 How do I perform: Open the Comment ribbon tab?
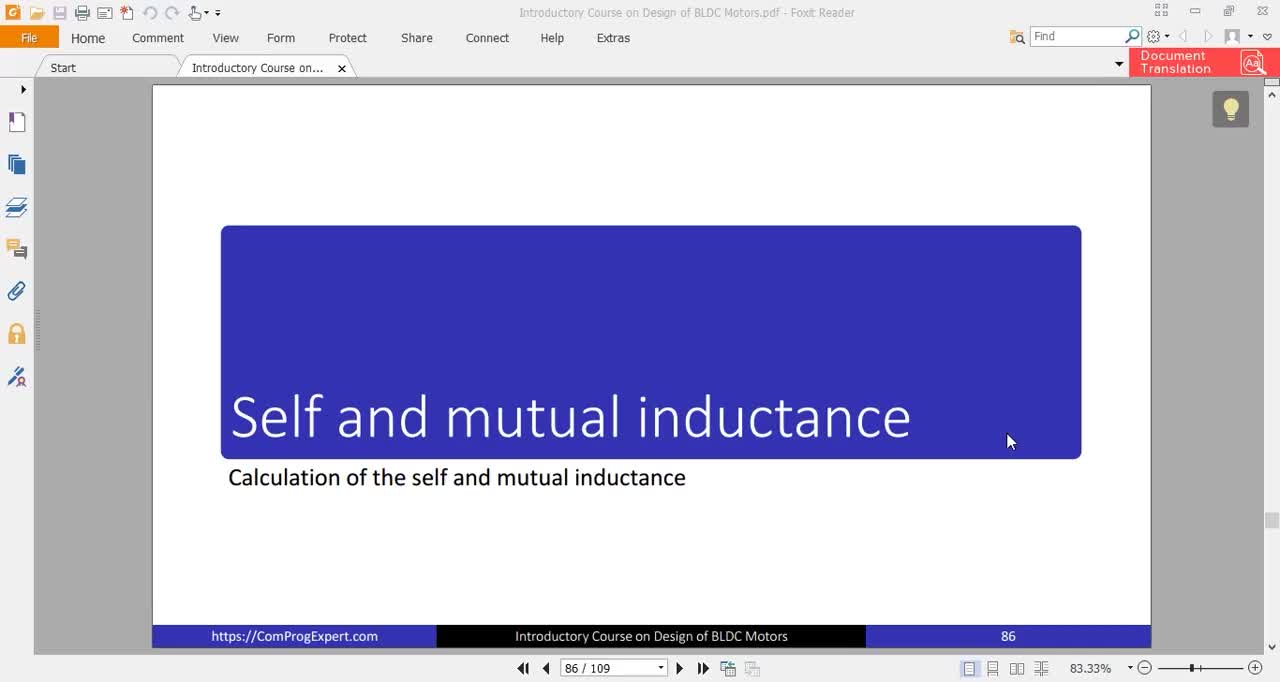tap(158, 38)
